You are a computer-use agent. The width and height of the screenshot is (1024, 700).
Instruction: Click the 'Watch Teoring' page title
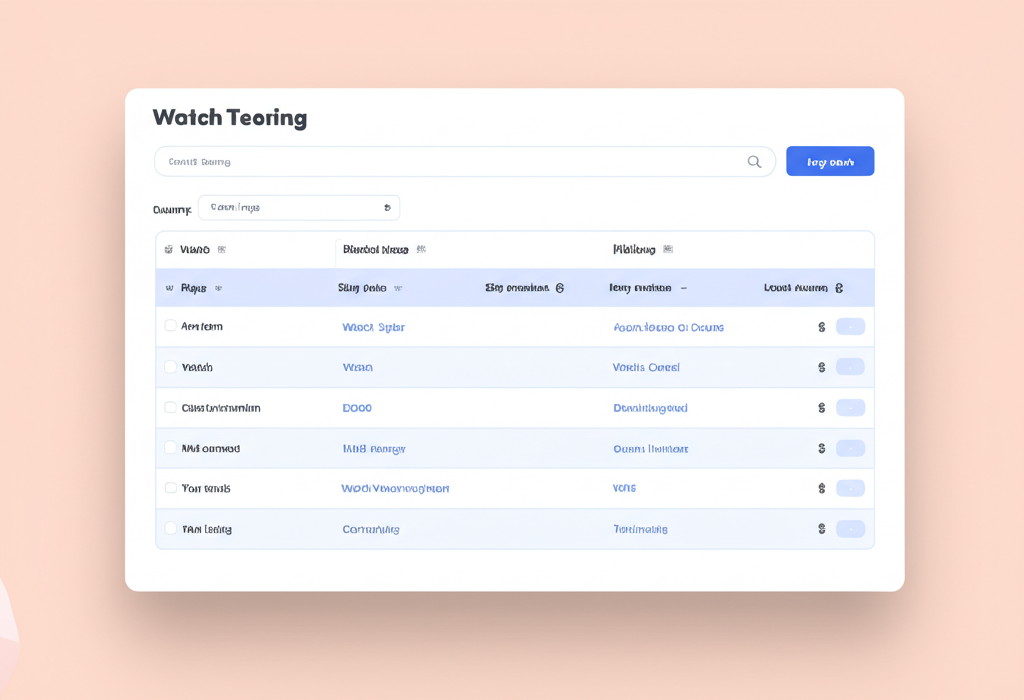tap(230, 118)
